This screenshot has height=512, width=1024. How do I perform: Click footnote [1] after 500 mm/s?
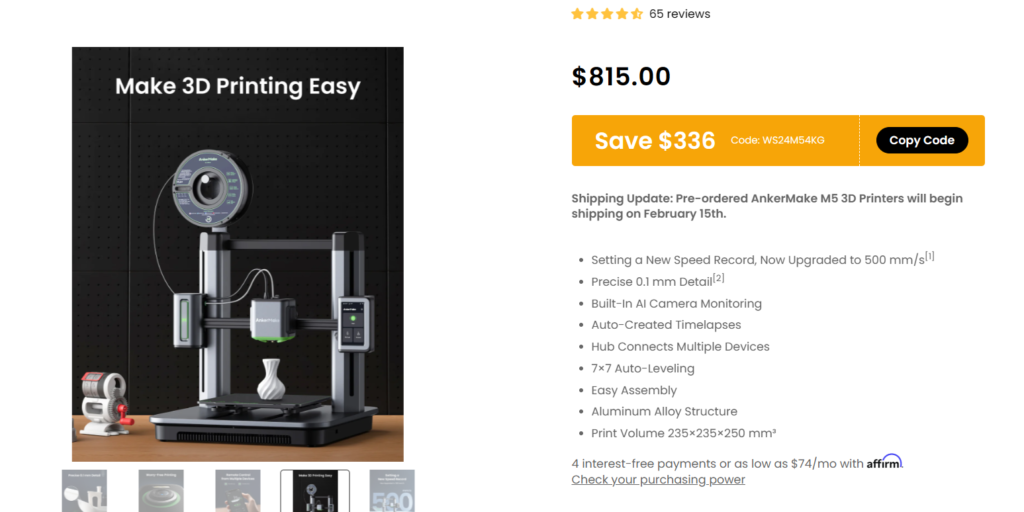(x=930, y=257)
